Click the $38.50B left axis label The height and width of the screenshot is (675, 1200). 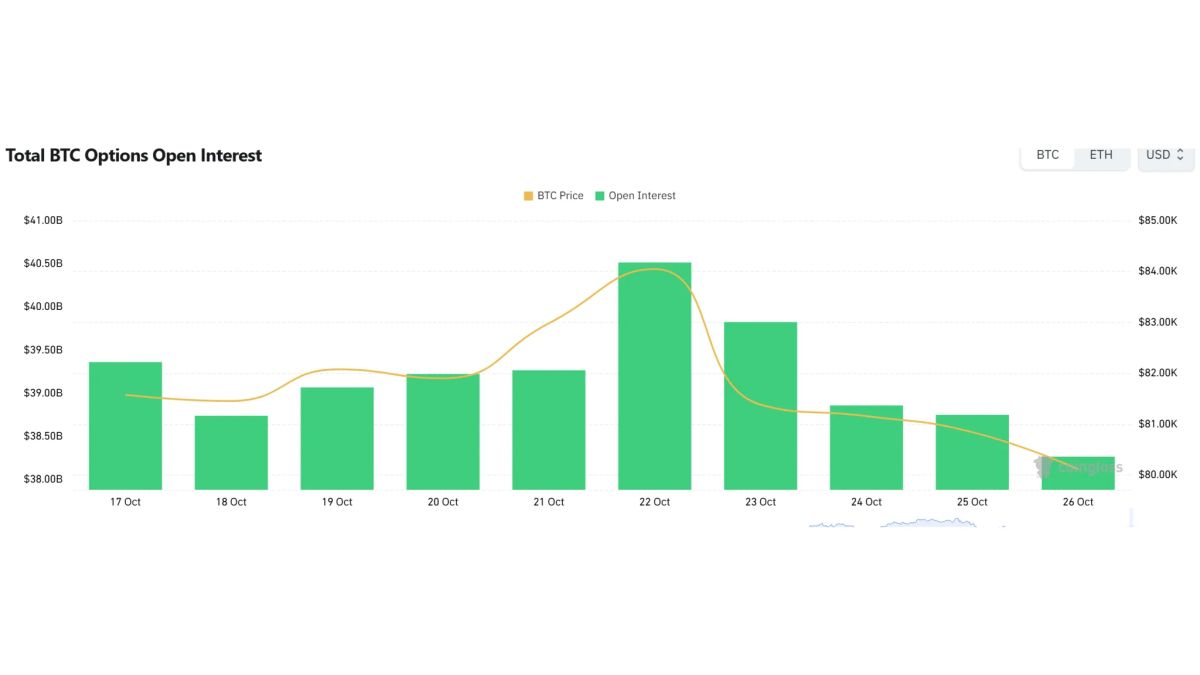click(43, 436)
